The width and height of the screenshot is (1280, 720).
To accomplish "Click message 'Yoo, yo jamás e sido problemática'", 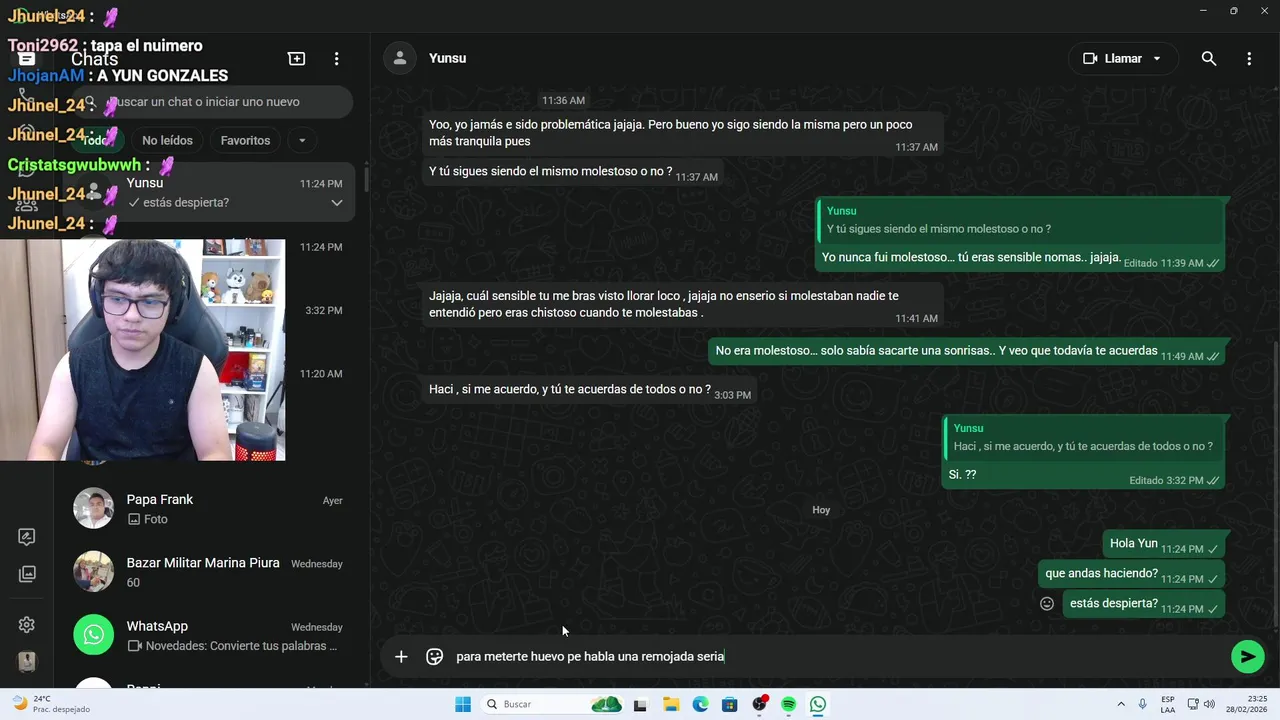I will click(683, 133).
